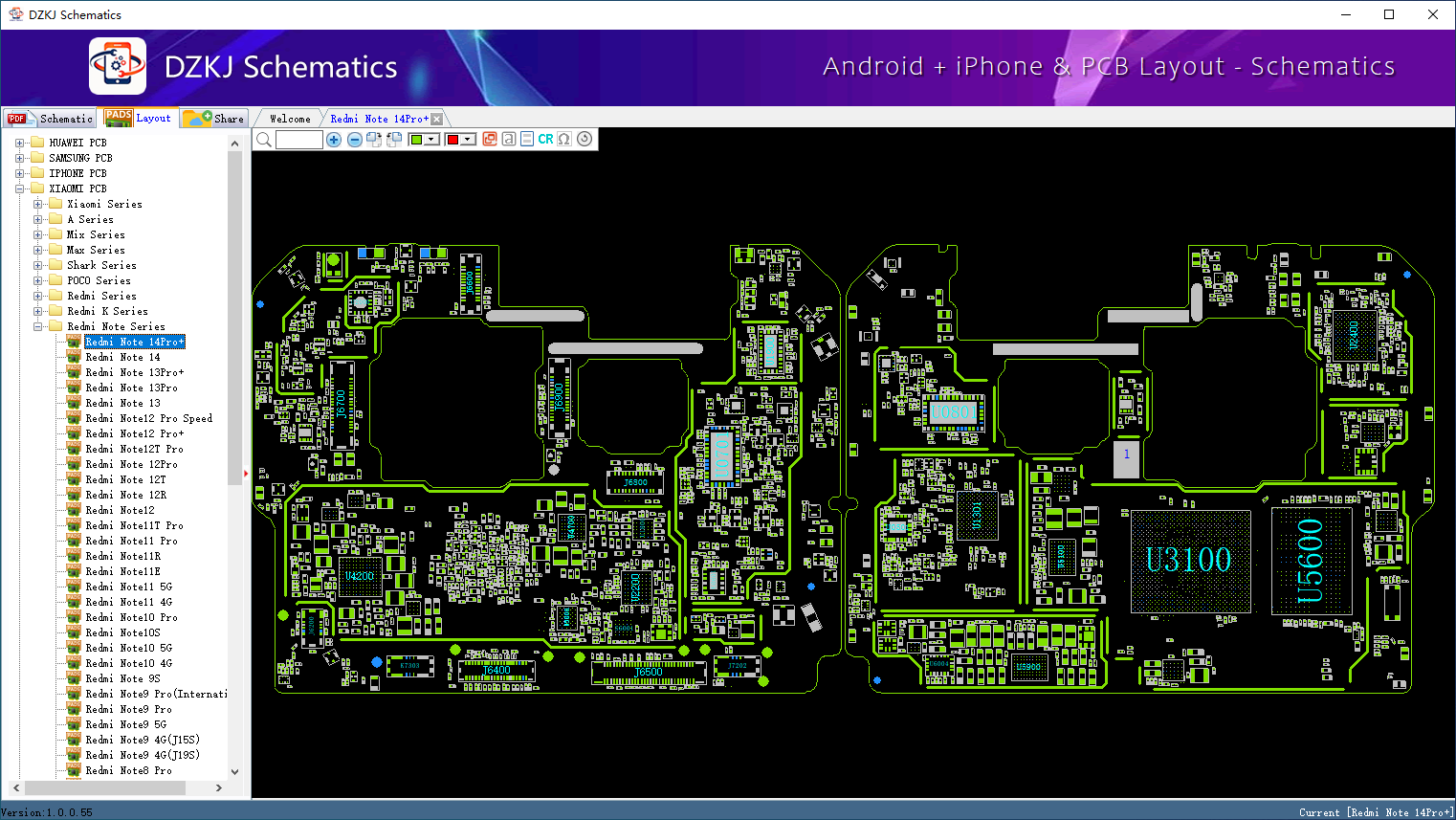Select the Mix Series folder
The height and width of the screenshot is (820, 1456).
pos(96,234)
